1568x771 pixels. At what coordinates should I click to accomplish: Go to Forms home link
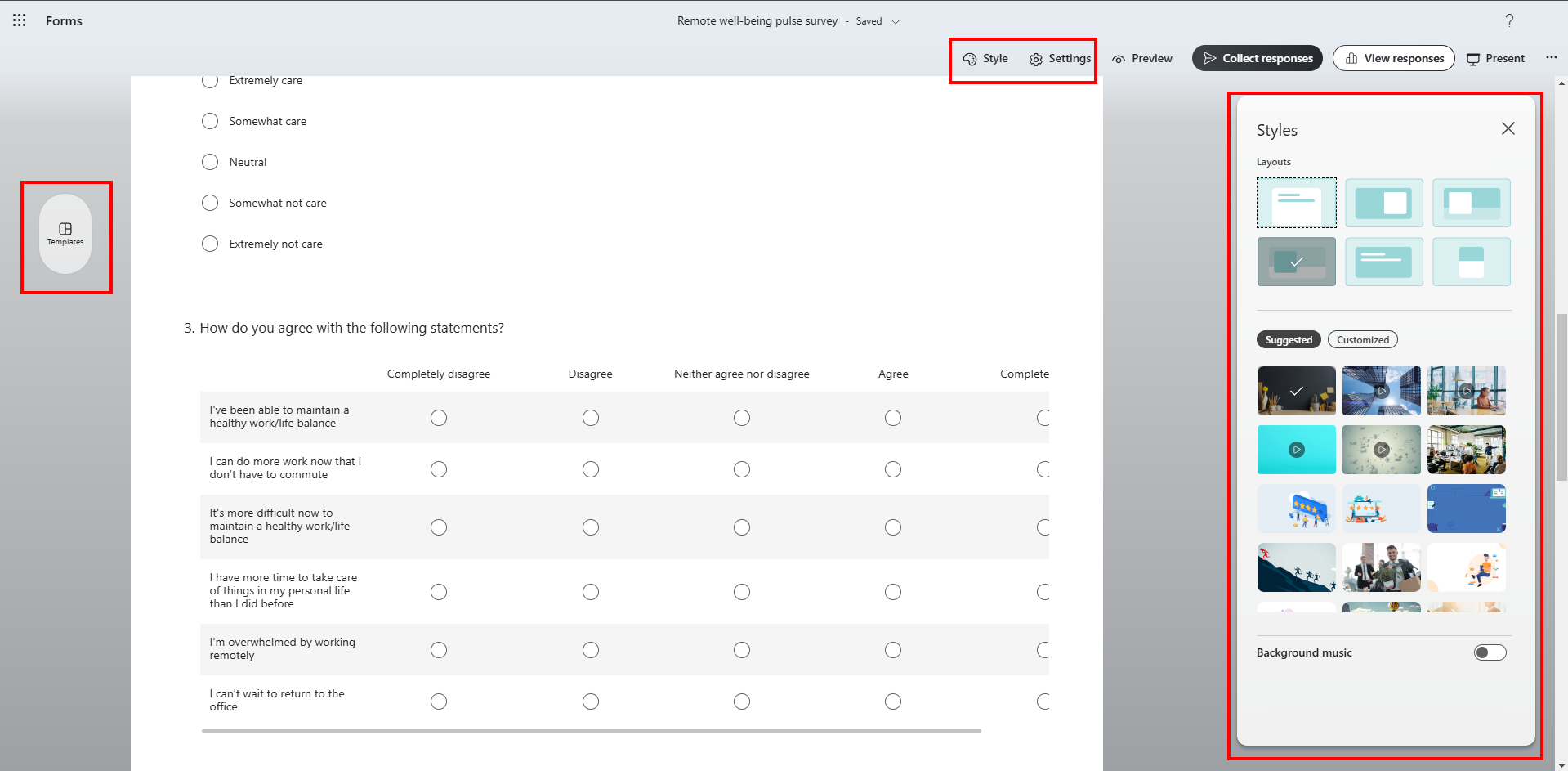pyautogui.click(x=64, y=20)
